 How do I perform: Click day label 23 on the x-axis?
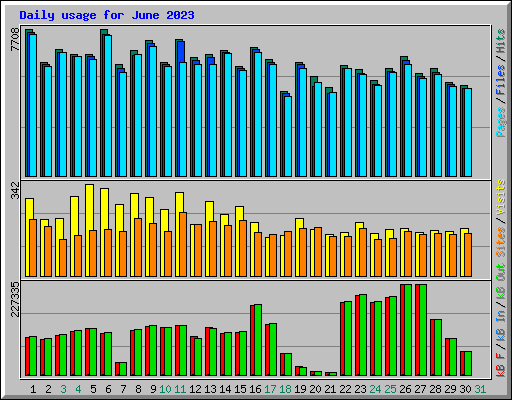click(360, 389)
